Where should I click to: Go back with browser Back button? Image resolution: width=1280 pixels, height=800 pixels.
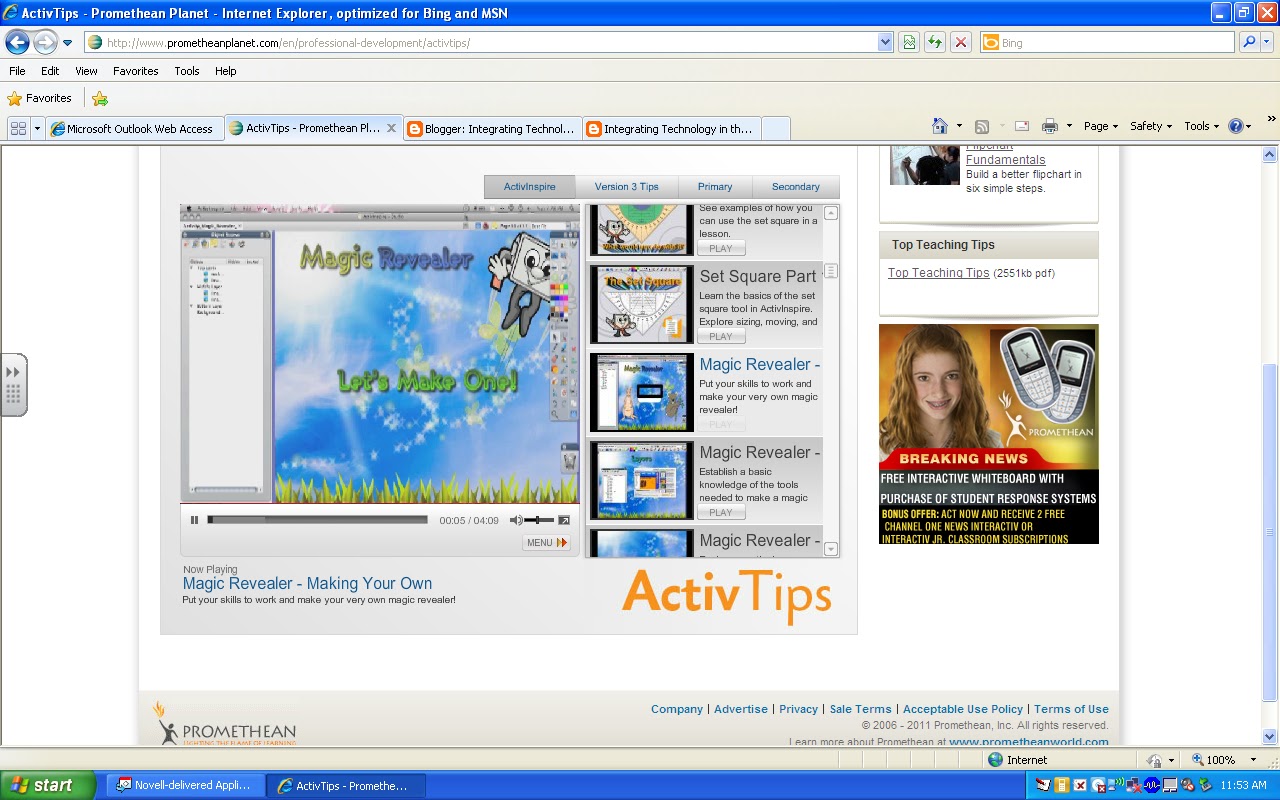(x=17, y=42)
